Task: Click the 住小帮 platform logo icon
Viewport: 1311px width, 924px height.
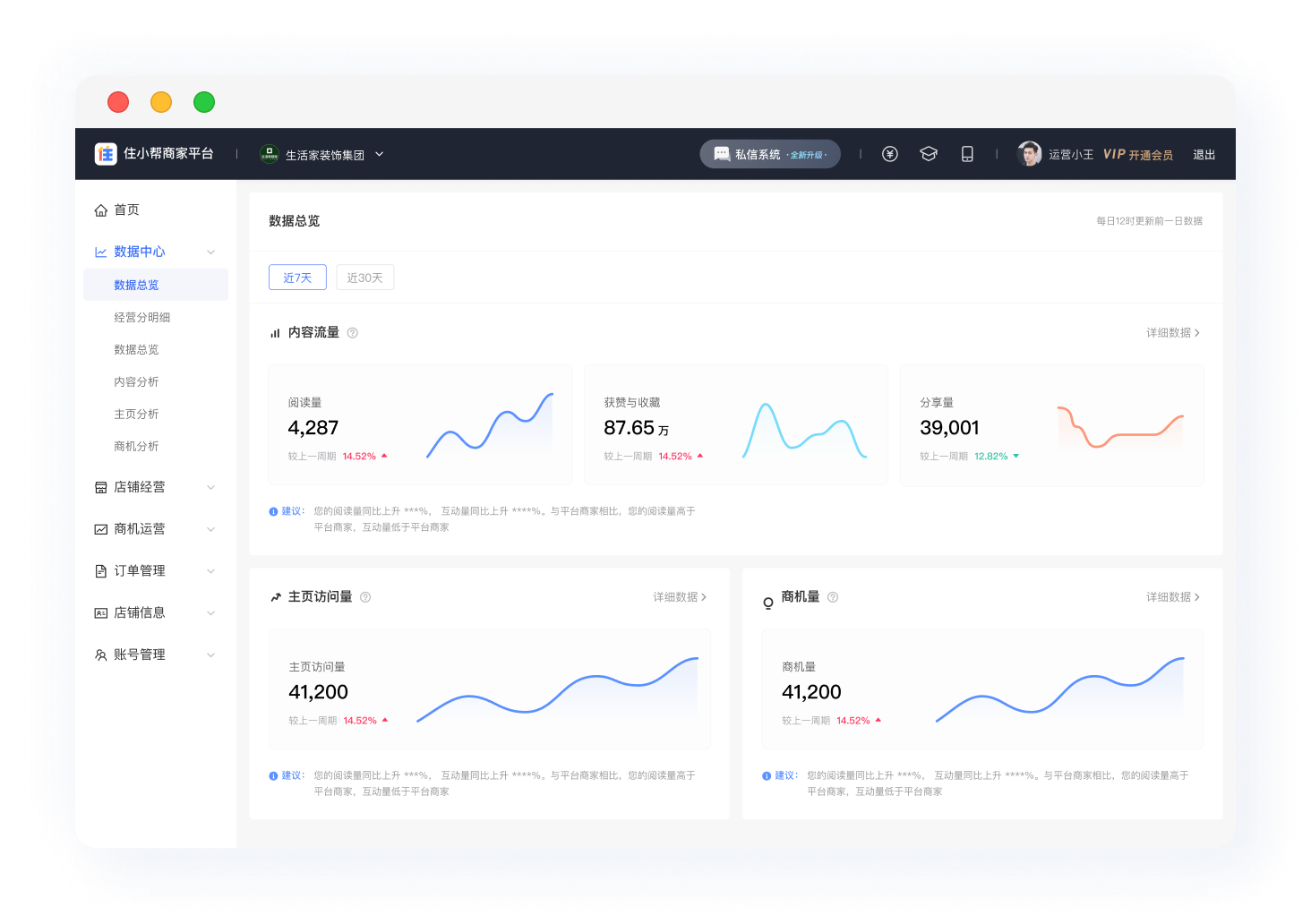Action: (106, 154)
